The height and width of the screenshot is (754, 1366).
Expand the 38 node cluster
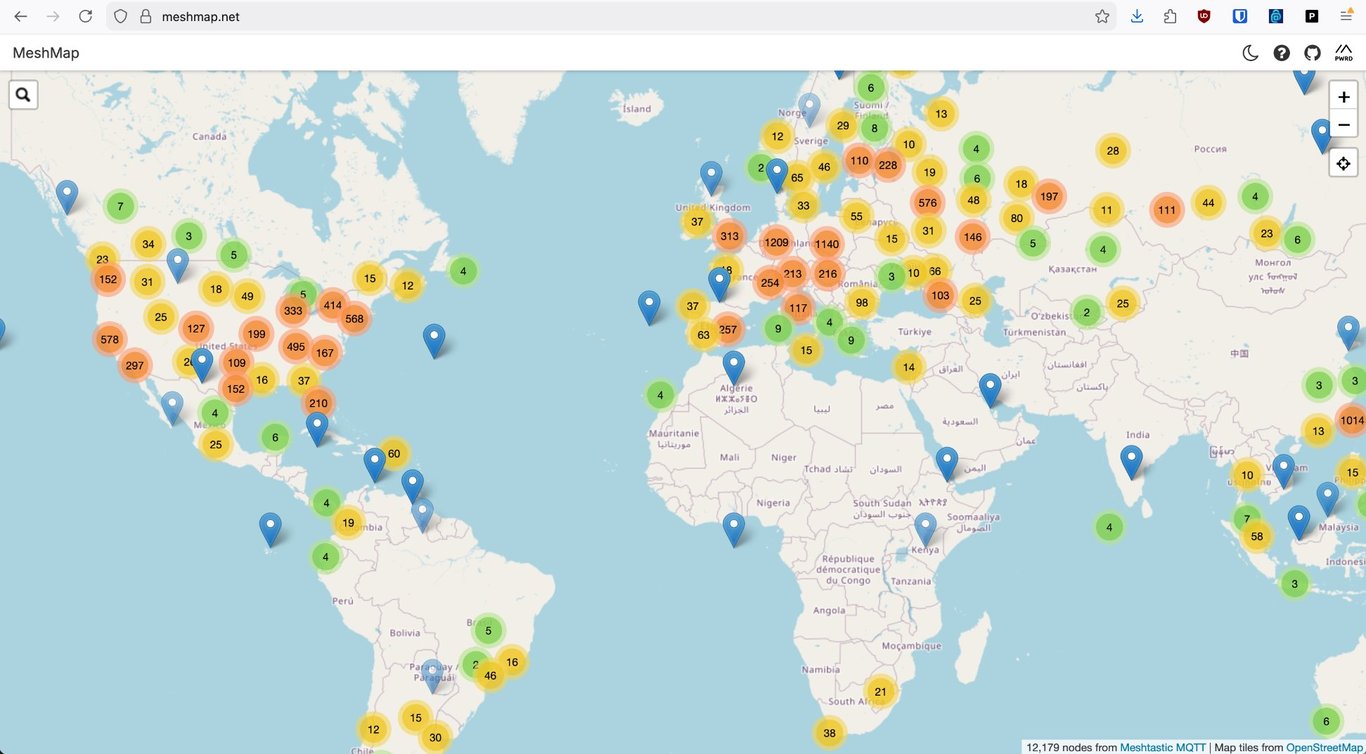[x=829, y=733]
